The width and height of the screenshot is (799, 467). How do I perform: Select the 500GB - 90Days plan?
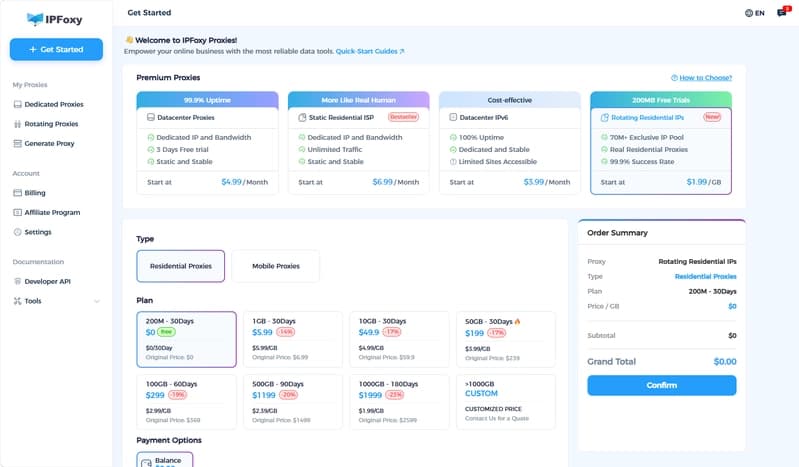point(293,402)
